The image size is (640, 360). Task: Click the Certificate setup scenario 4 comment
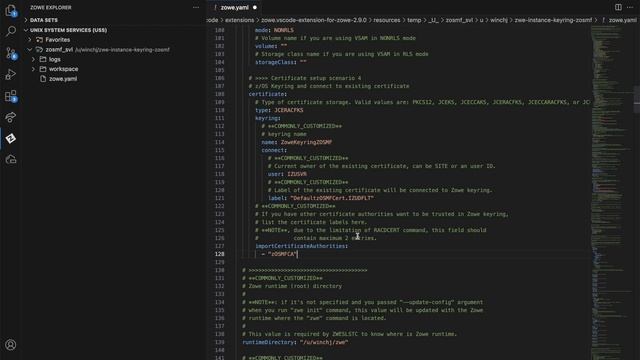[x=305, y=78]
